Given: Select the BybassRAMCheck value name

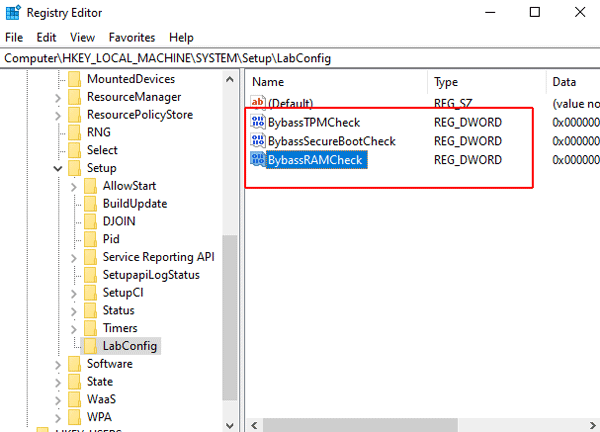Looking at the screenshot, I should click(x=316, y=160).
